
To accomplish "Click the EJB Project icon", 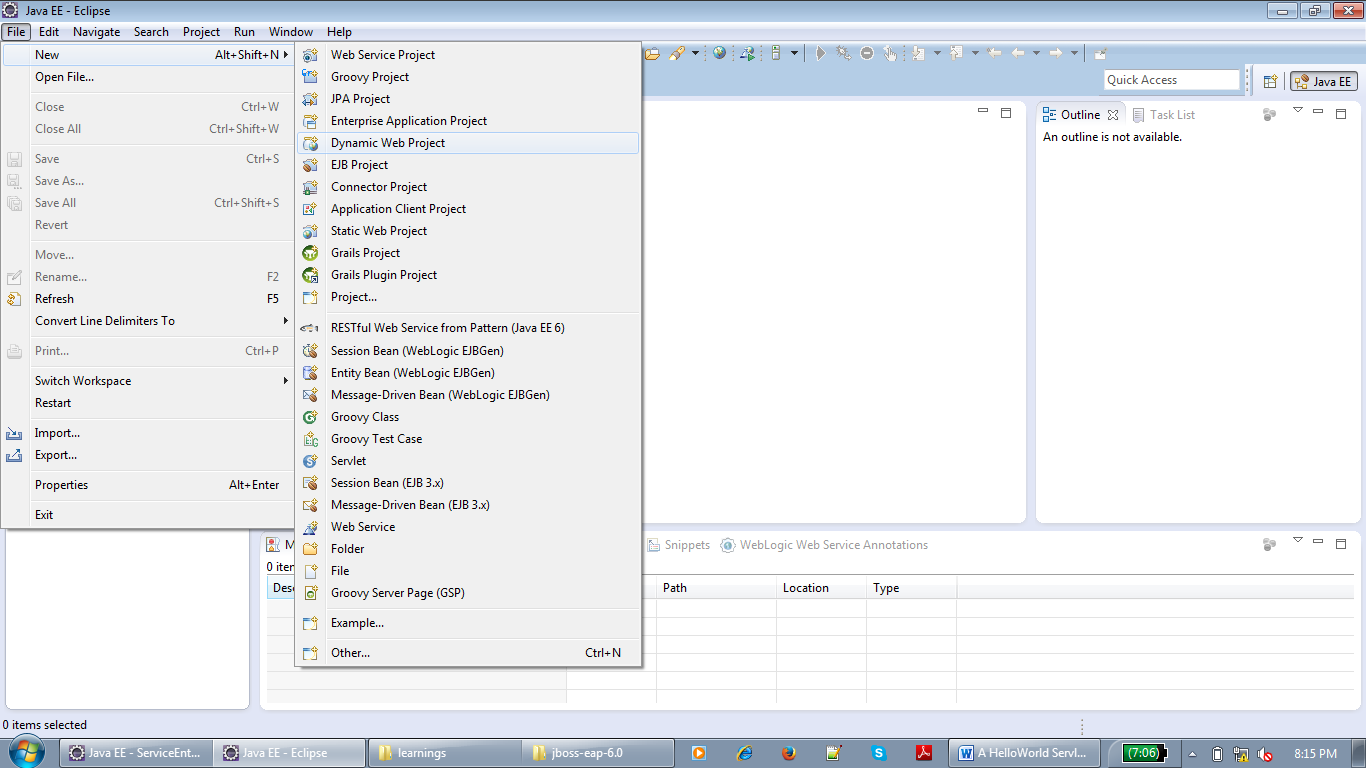I will pos(311,165).
